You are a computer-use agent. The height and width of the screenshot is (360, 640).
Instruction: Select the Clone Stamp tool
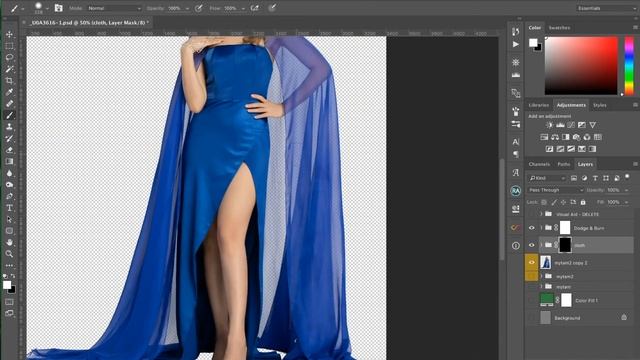9,127
